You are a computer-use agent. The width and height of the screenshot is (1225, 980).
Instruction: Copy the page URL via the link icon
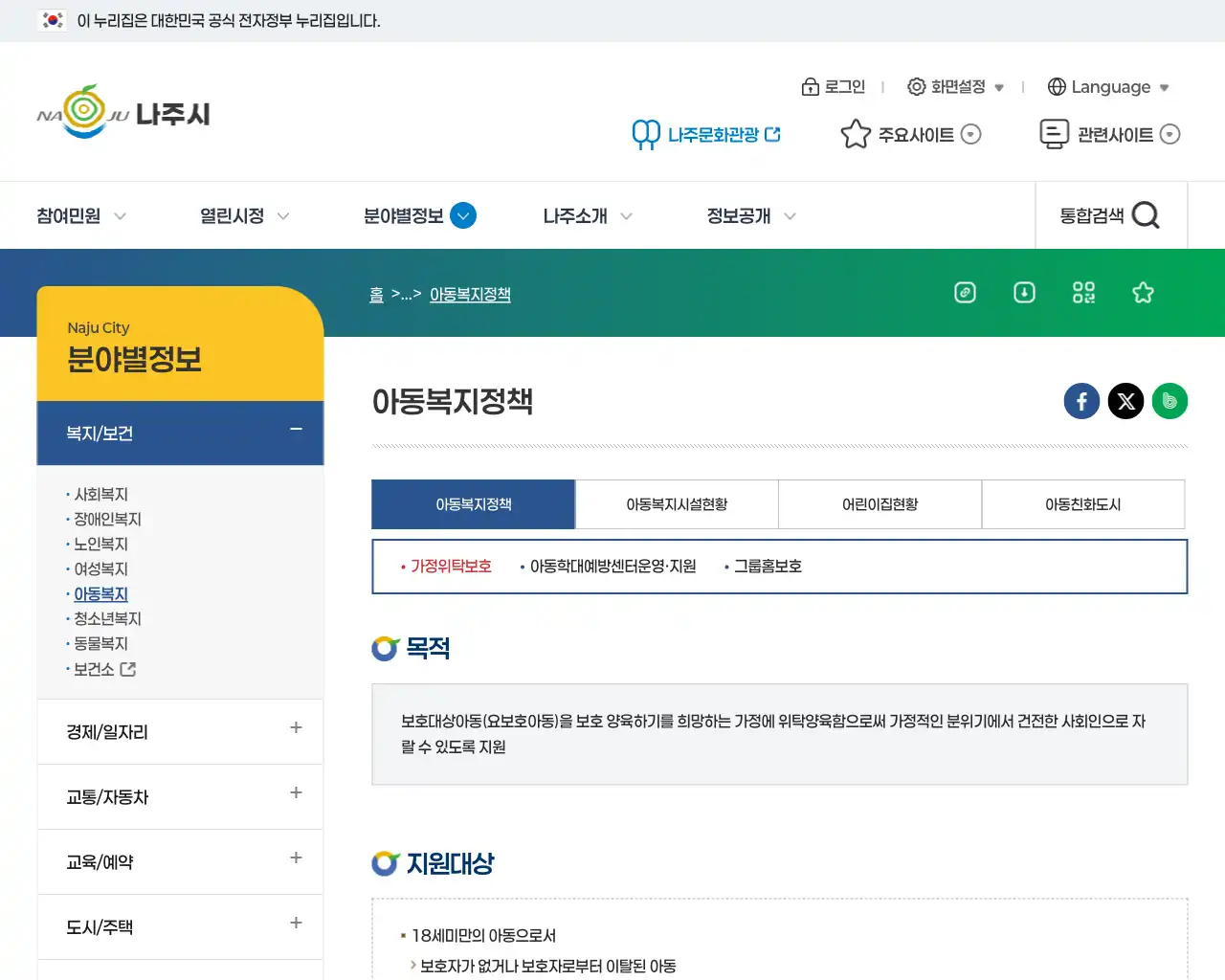coord(965,293)
